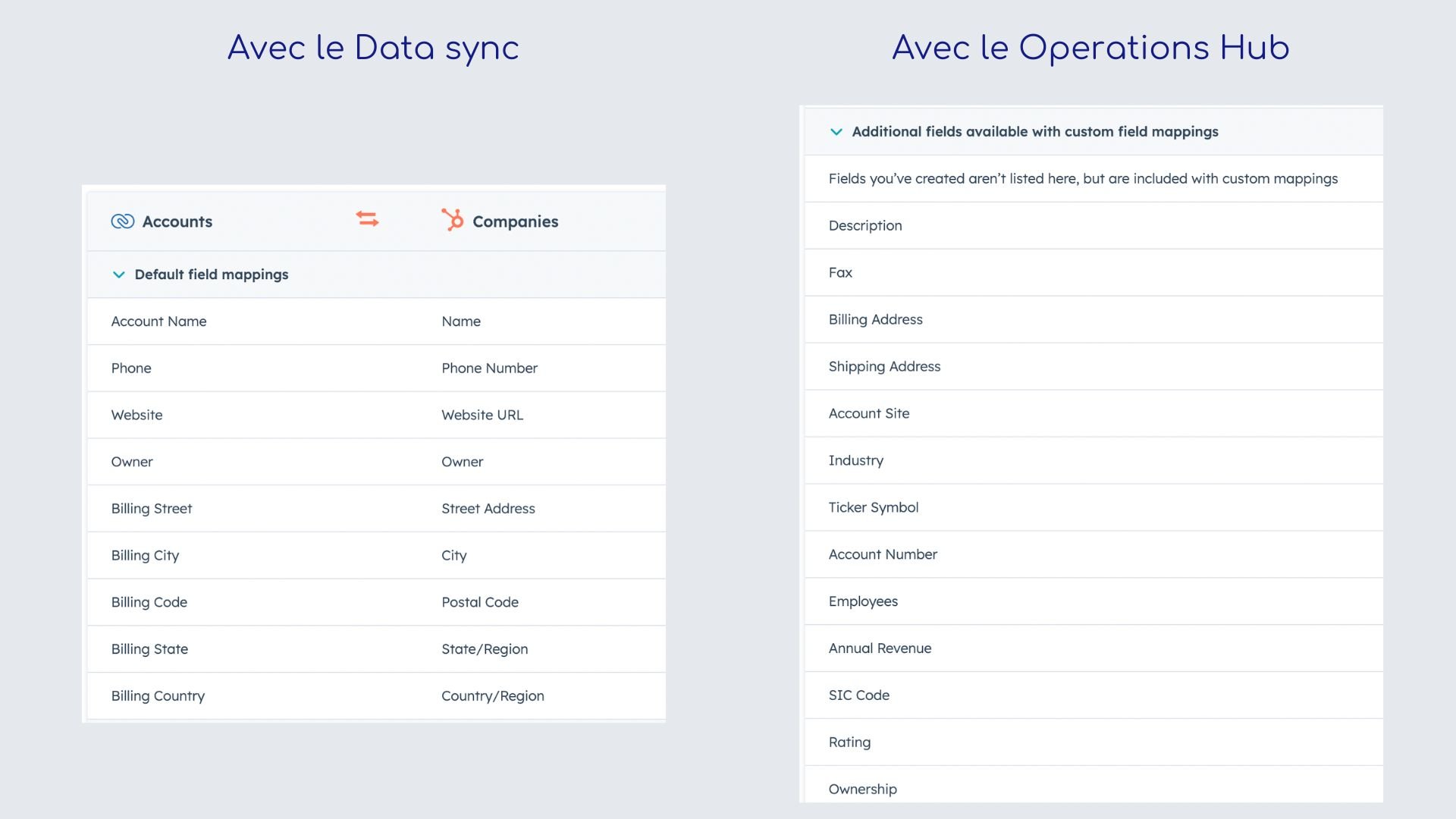Click the Country/Region property
Image resolution: width=1456 pixels, height=819 pixels.
point(493,696)
